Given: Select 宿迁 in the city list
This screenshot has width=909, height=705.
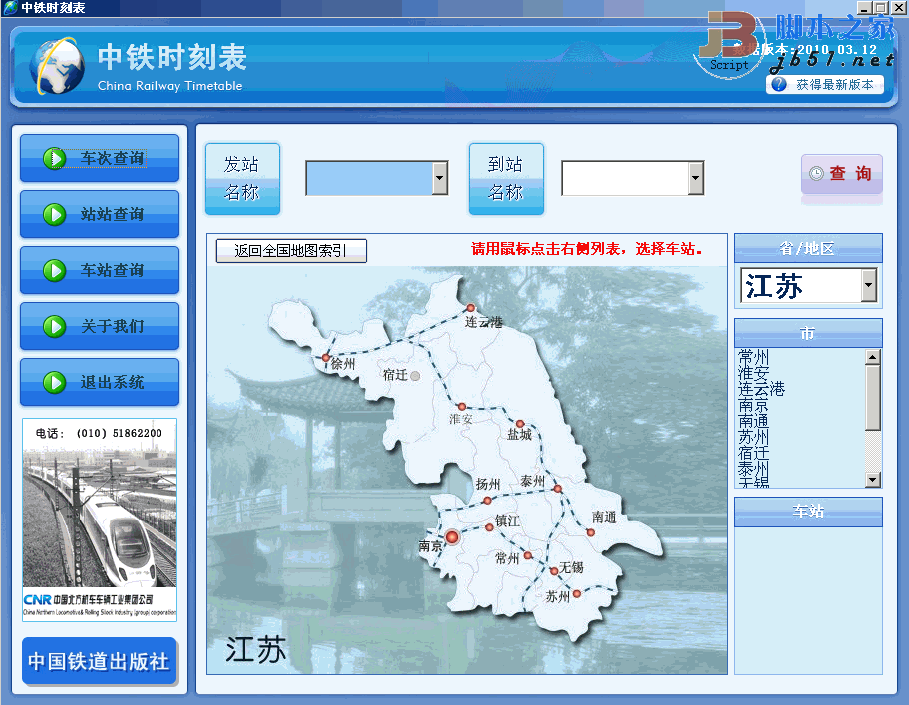Looking at the screenshot, I should click(x=753, y=454).
